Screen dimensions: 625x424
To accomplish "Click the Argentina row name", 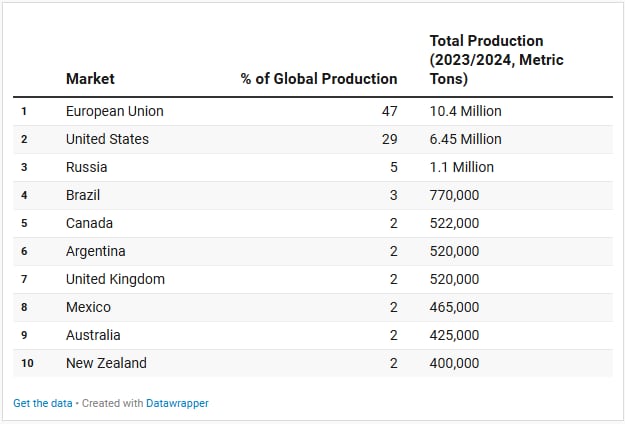I will [x=95, y=251].
